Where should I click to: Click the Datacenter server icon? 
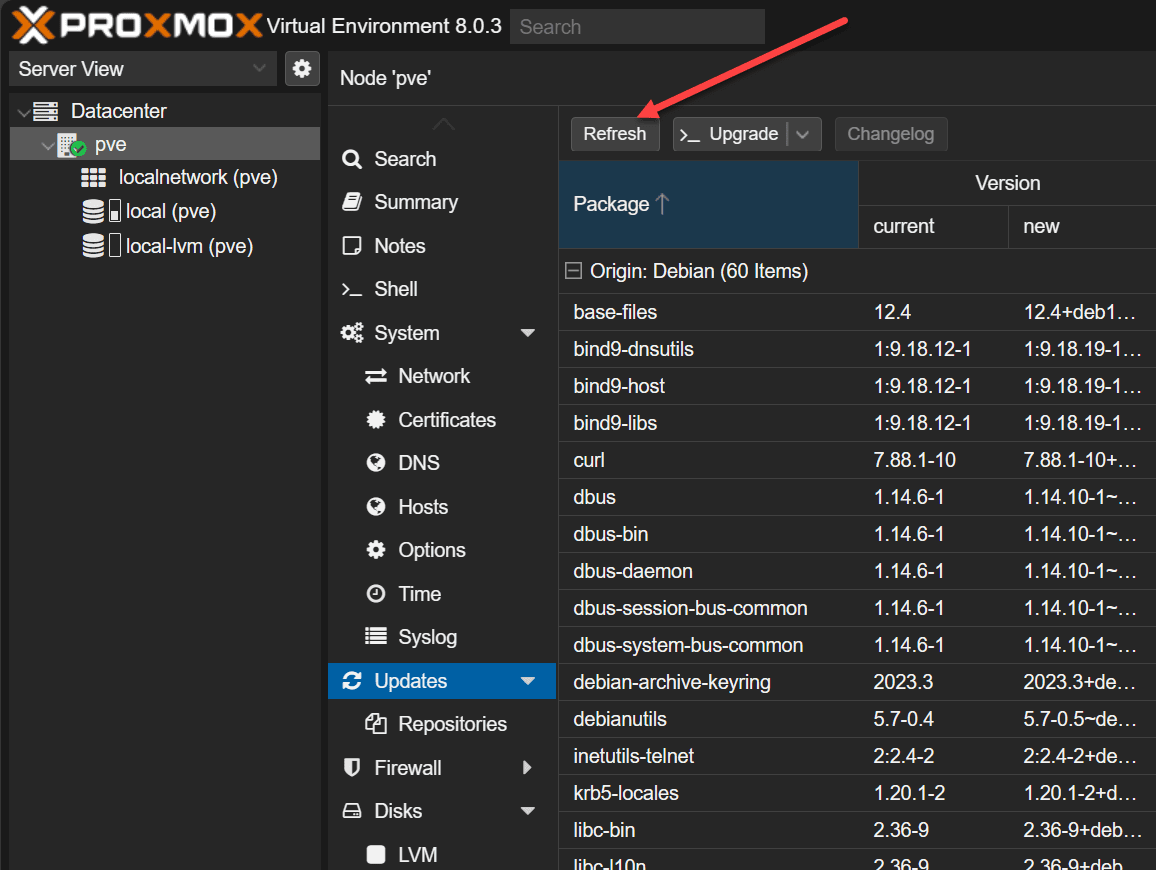click(46, 111)
